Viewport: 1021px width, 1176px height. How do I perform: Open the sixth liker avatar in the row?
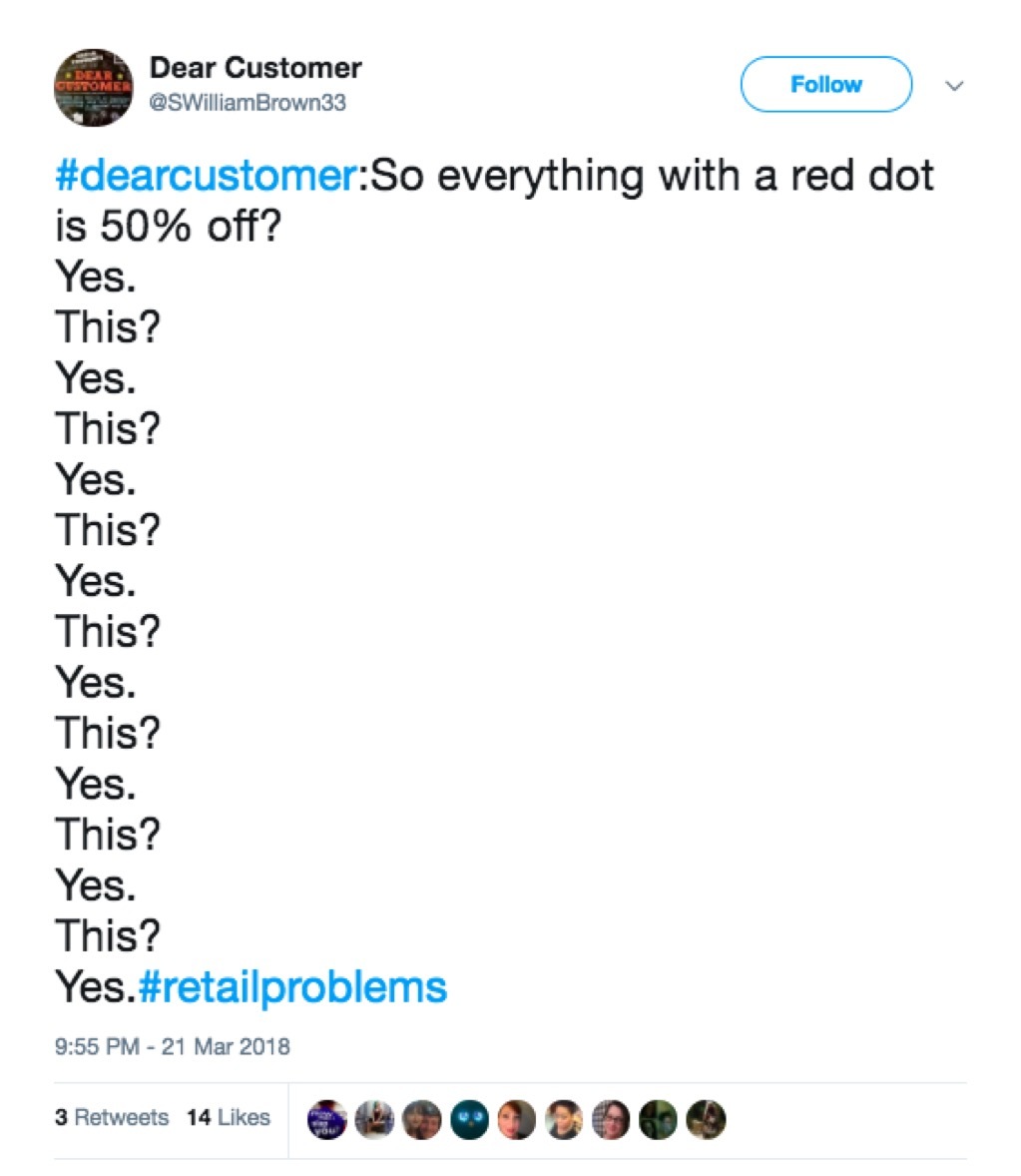click(x=564, y=1119)
